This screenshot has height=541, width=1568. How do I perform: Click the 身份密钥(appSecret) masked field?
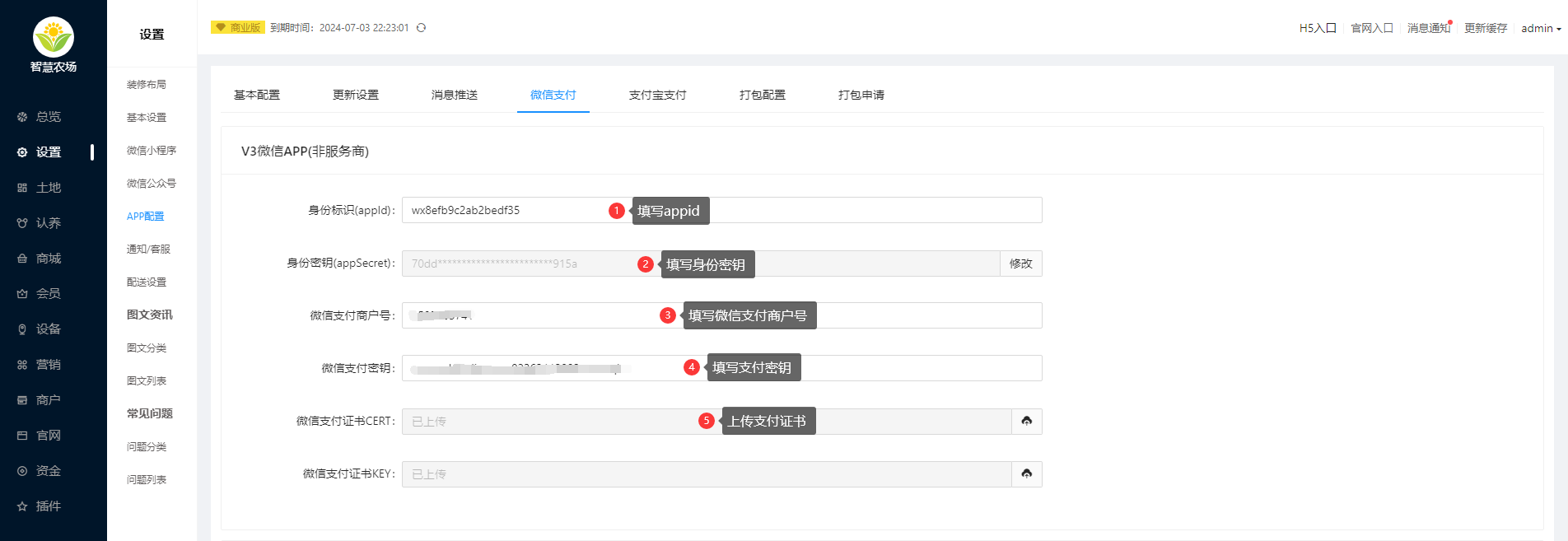[x=701, y=264]
